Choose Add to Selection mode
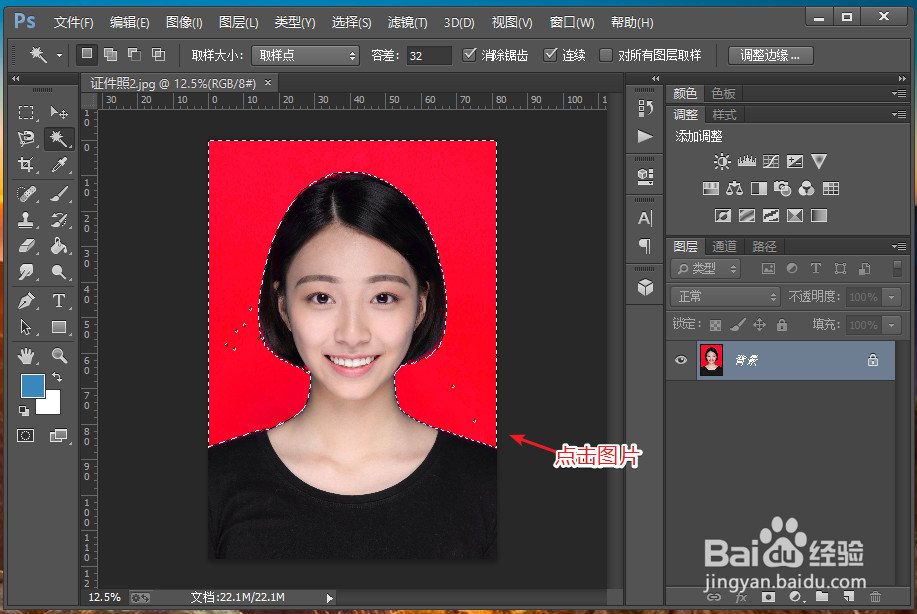 coord(110,54)
